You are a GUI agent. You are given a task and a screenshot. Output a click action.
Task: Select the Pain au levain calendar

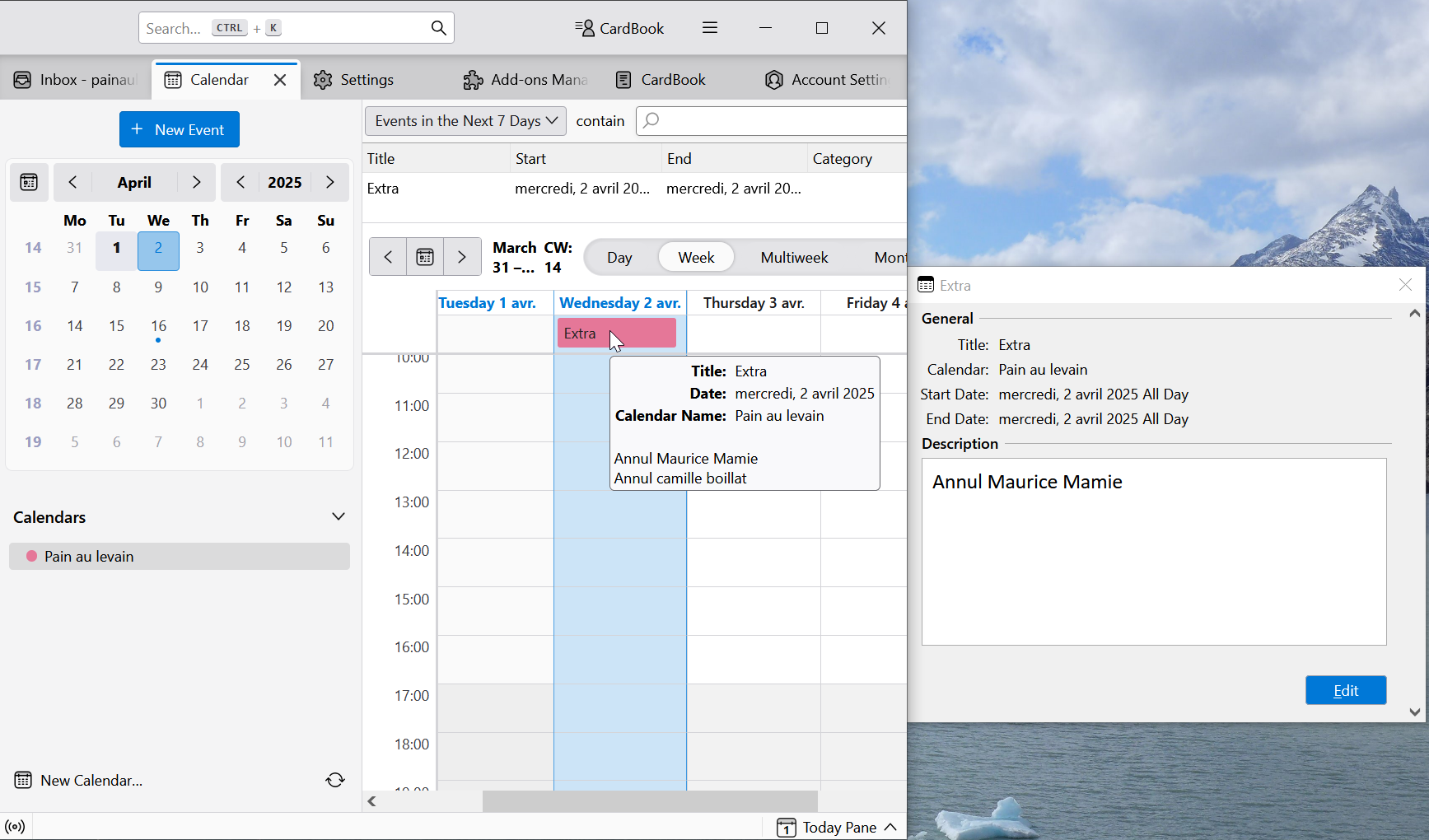[180, 556]
